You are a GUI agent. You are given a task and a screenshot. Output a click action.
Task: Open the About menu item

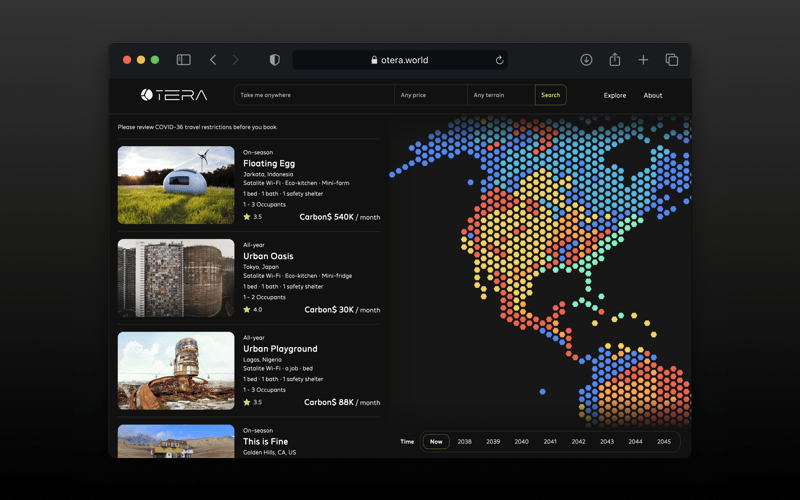tap(653, 96)
